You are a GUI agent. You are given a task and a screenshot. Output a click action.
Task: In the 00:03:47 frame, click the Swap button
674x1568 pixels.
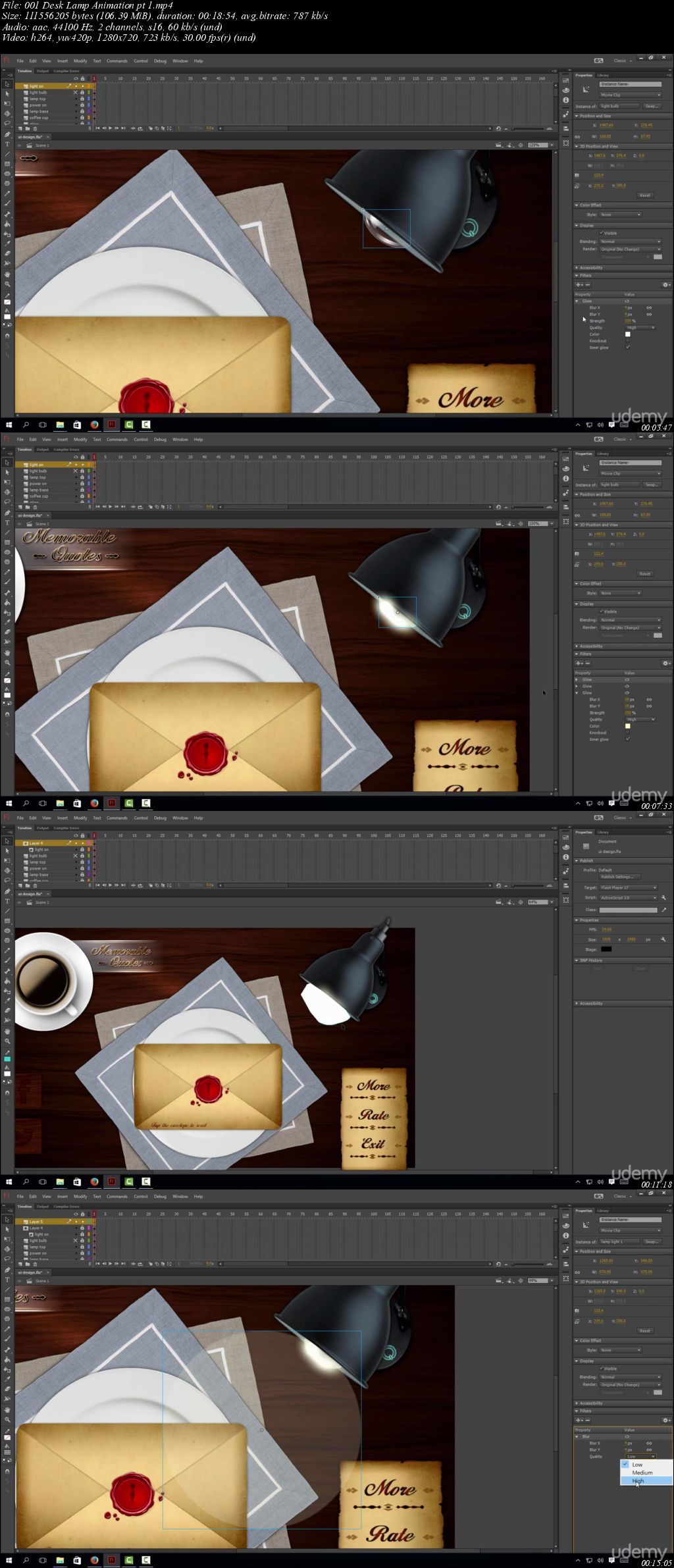pyautogui.click(x=652, y=106)
